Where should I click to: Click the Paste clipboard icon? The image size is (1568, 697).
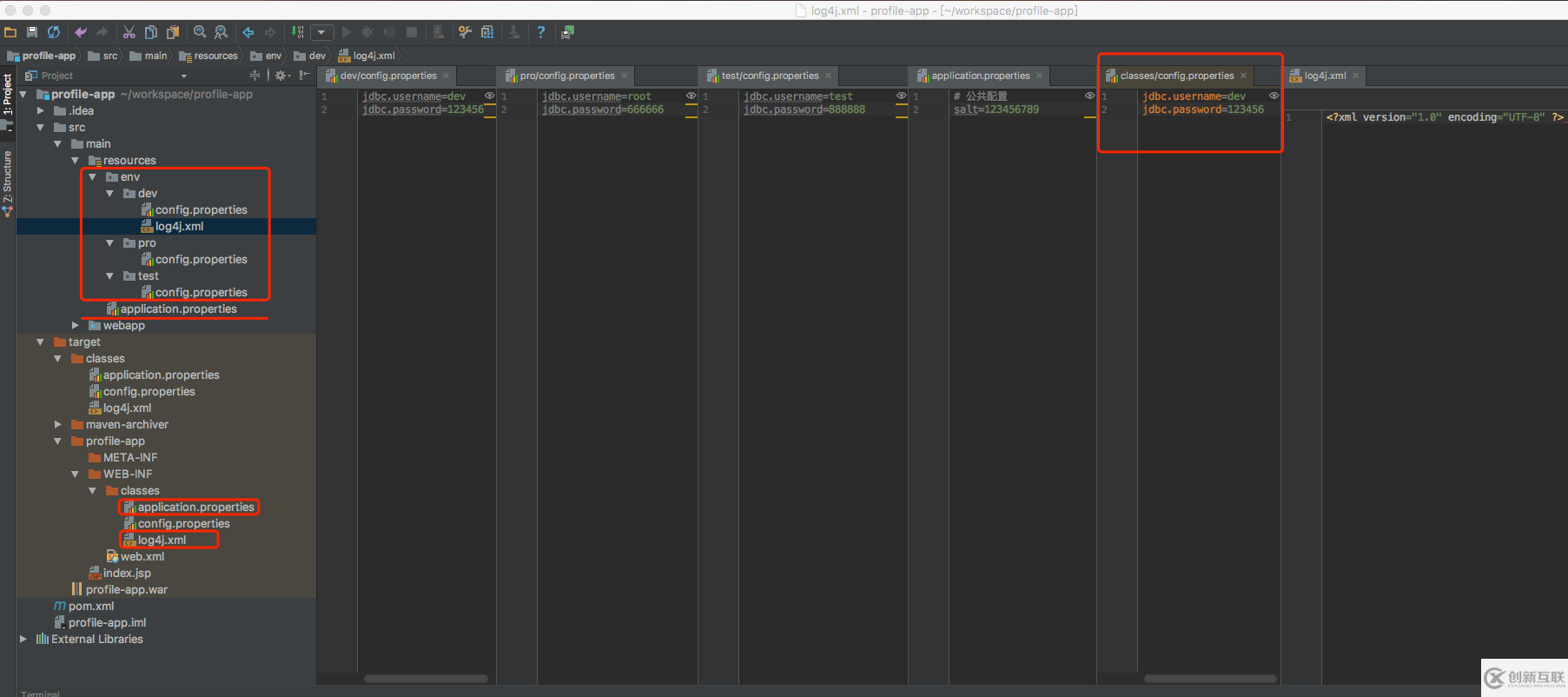173,32
